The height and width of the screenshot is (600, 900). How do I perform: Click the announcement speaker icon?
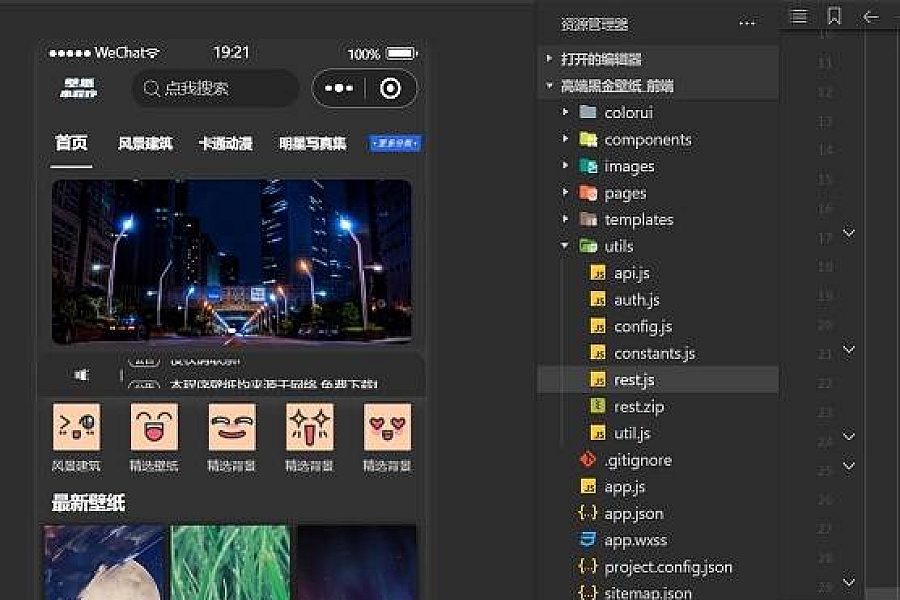coord(82,376)
